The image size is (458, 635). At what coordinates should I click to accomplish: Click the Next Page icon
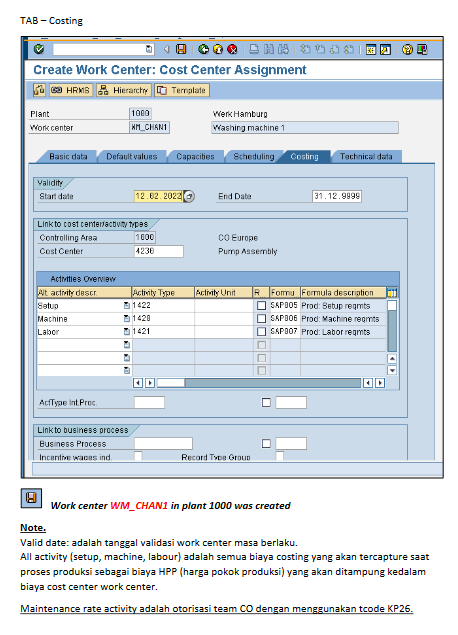pyautogui.click(x=334, y=49)
